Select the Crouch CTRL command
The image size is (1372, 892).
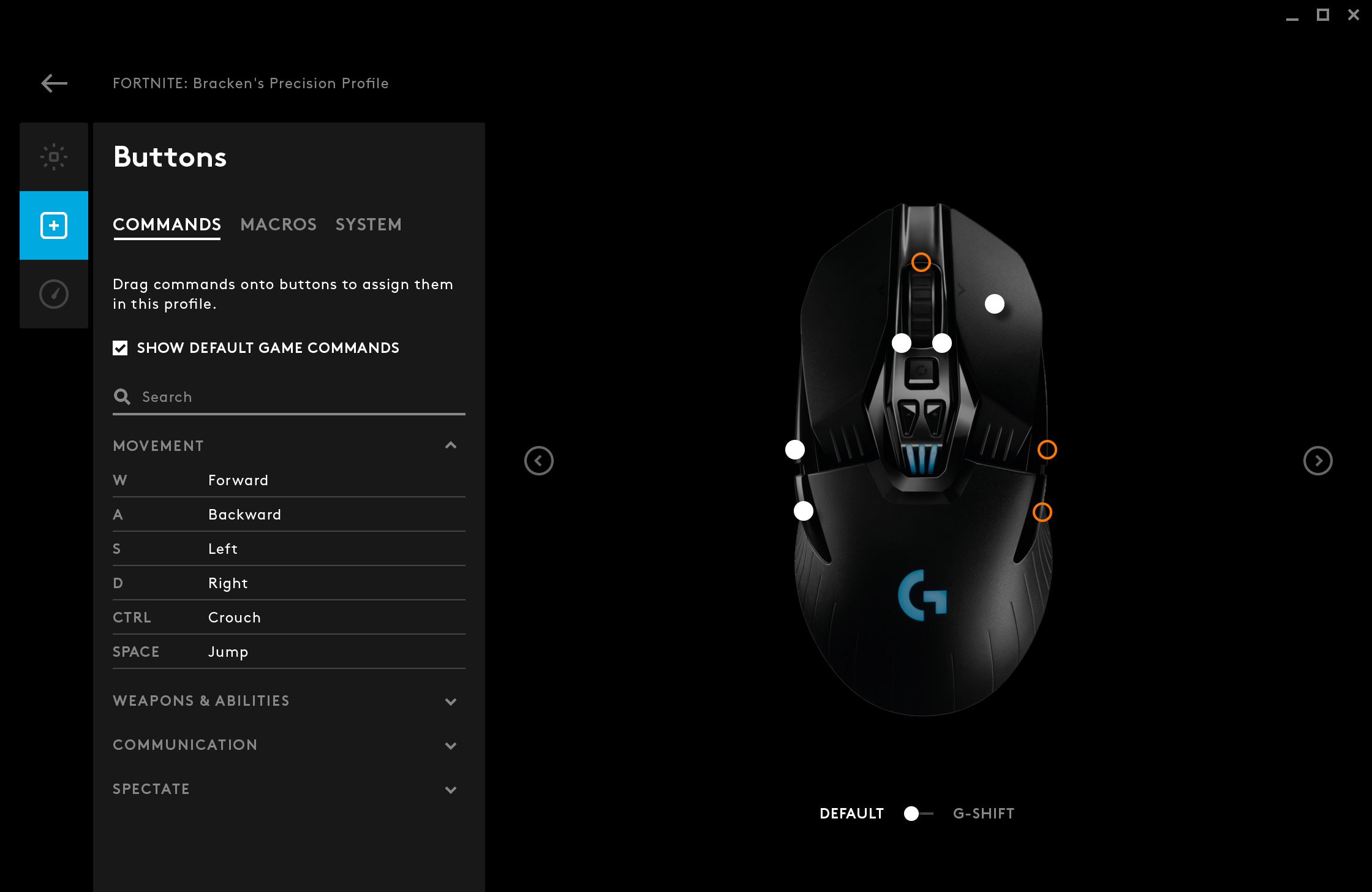pos(289,618)
